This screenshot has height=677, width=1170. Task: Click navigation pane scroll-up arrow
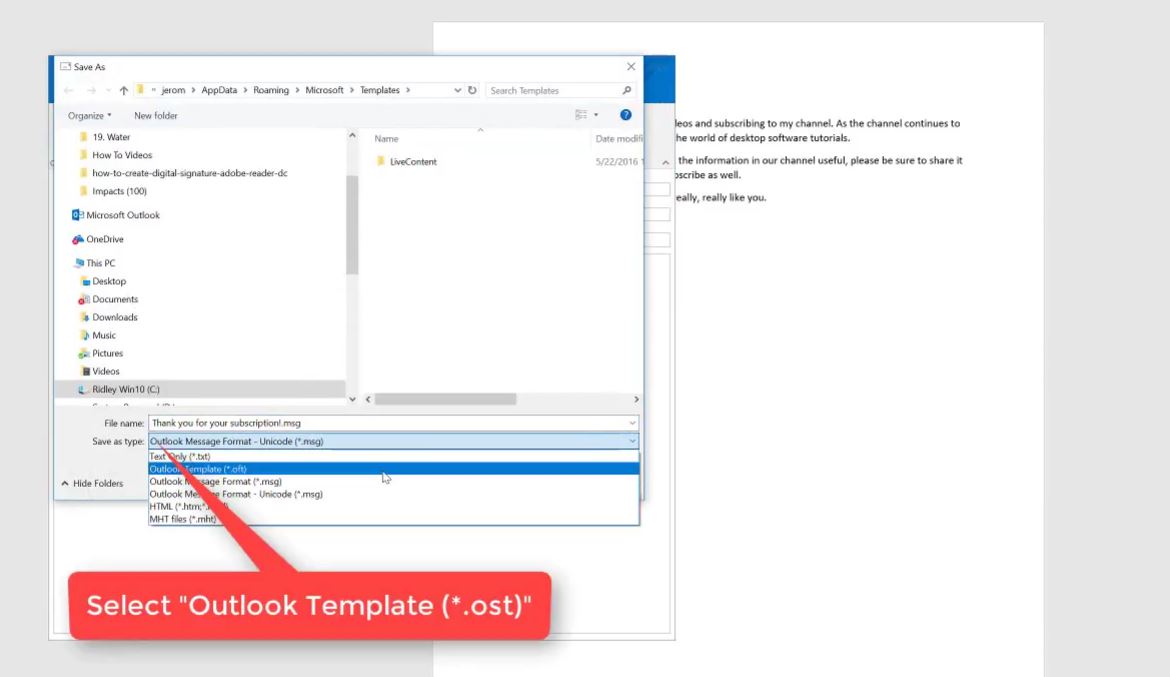[352, 135]
